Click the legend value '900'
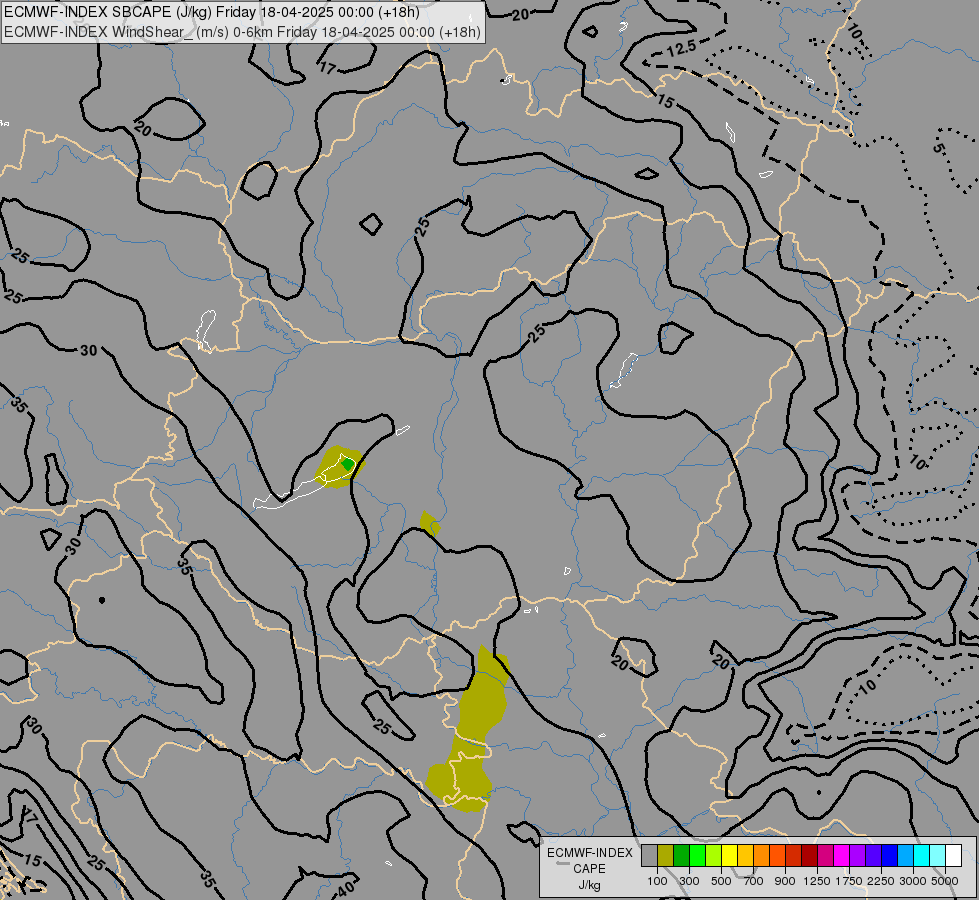The image size is (979, 900). coord(785,881)
